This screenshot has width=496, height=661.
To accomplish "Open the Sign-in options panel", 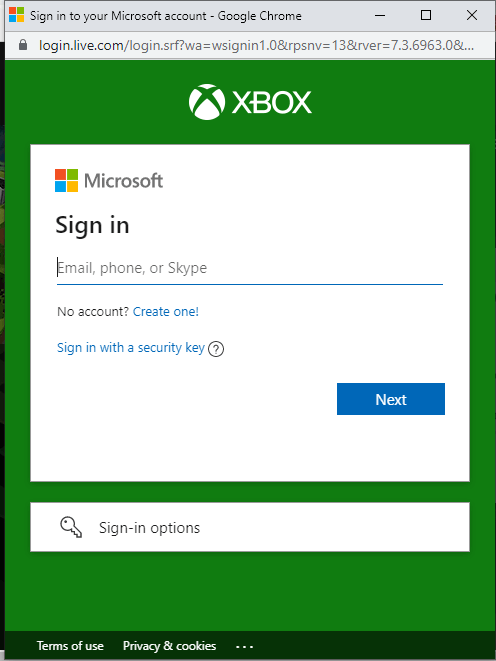I will 250,527.
